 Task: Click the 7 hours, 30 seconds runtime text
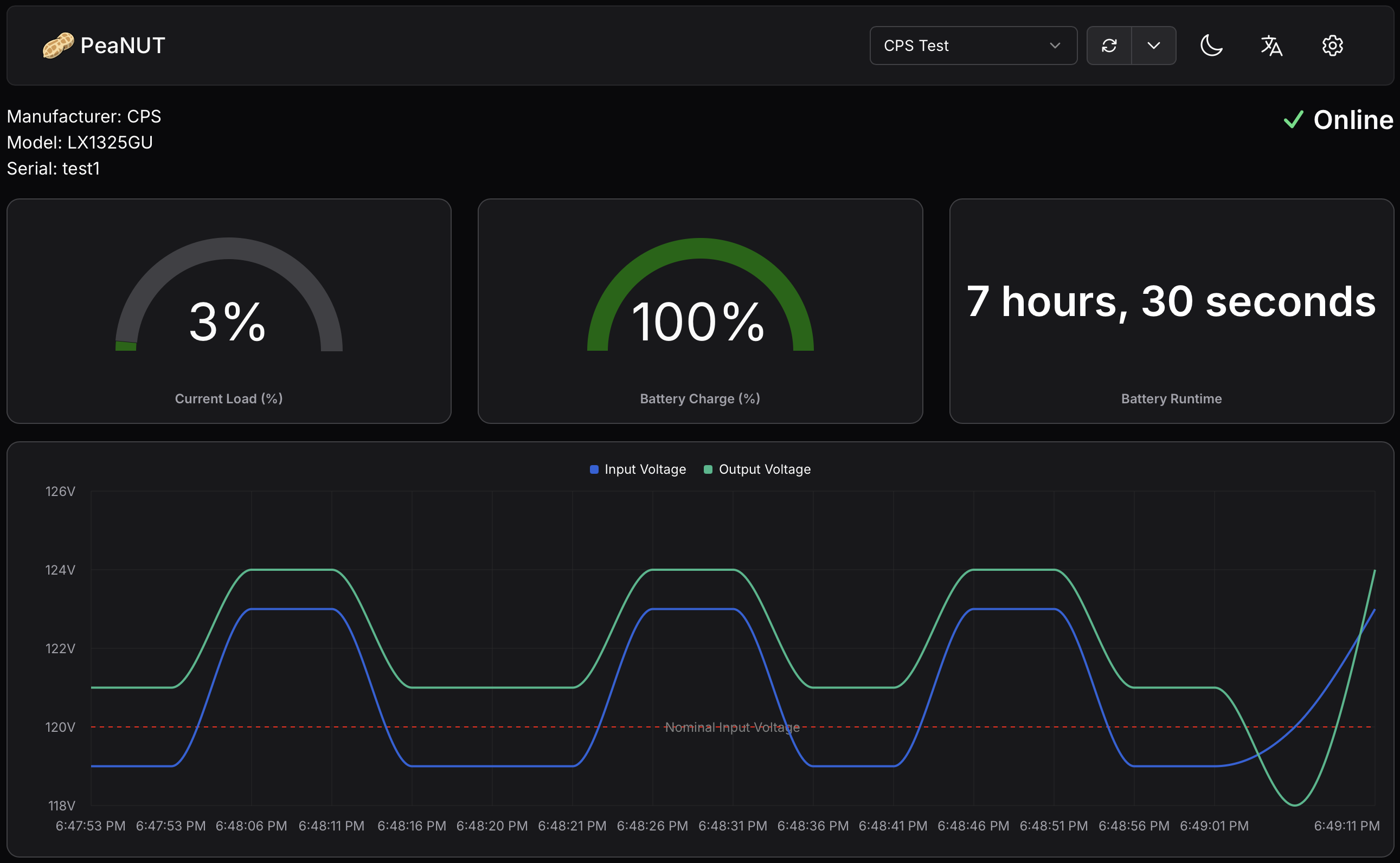[1171, 301]
